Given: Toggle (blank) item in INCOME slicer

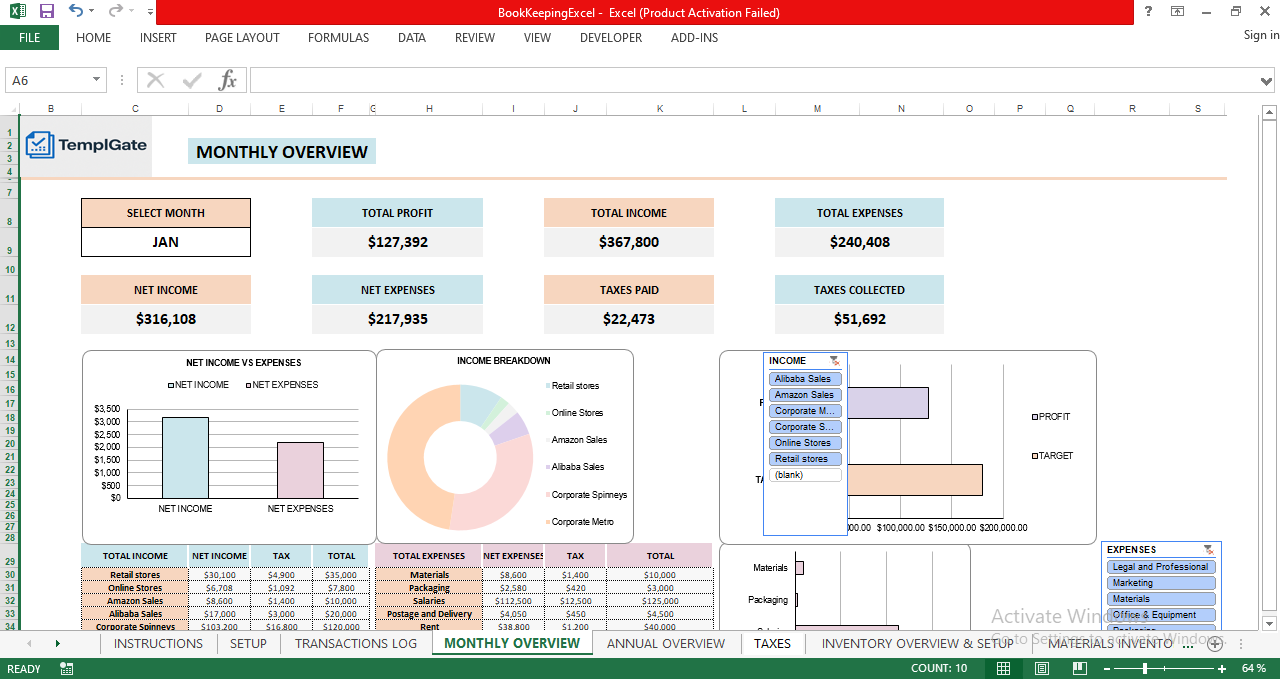Looking at the screenshot, I should 805,475.
